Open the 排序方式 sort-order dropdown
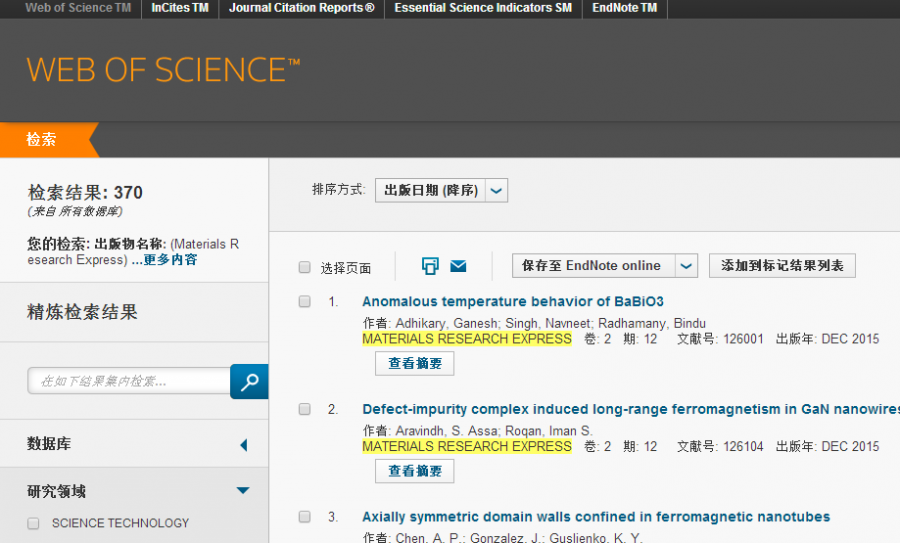The width and height of the screenshot is (900, 543). tap(441, 190)
